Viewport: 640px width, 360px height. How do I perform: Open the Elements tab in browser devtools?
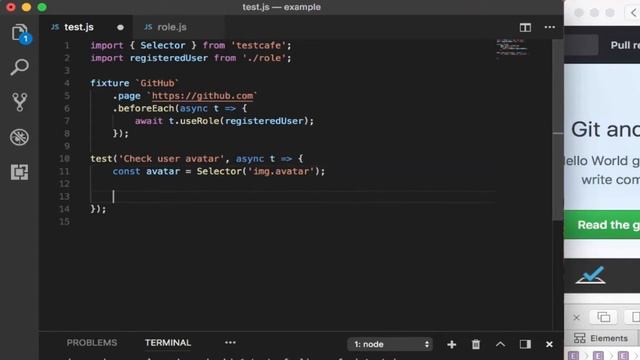pyautogui.click(x=600, y=338)
